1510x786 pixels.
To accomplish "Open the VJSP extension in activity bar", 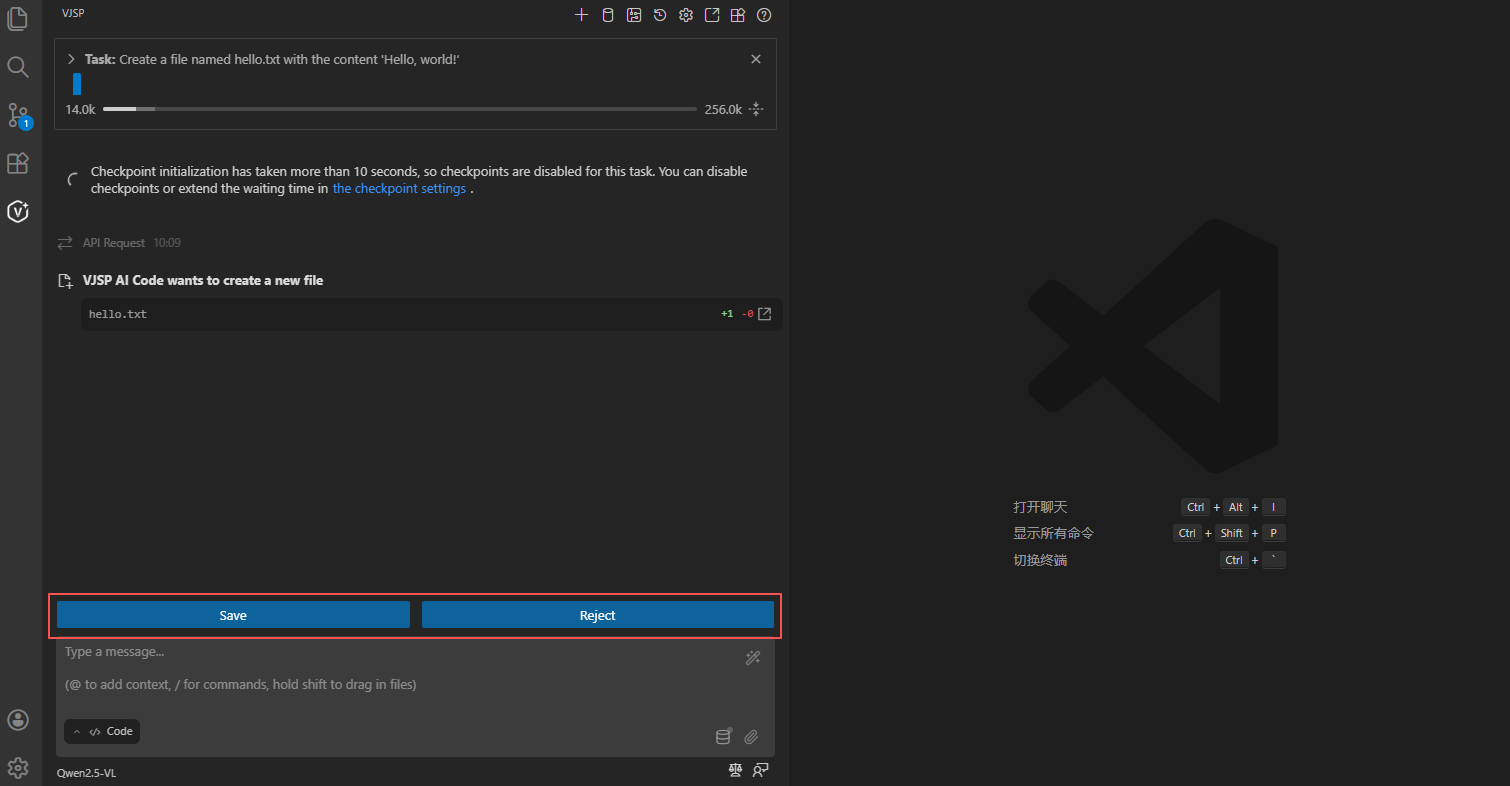I will coord(18,211).
